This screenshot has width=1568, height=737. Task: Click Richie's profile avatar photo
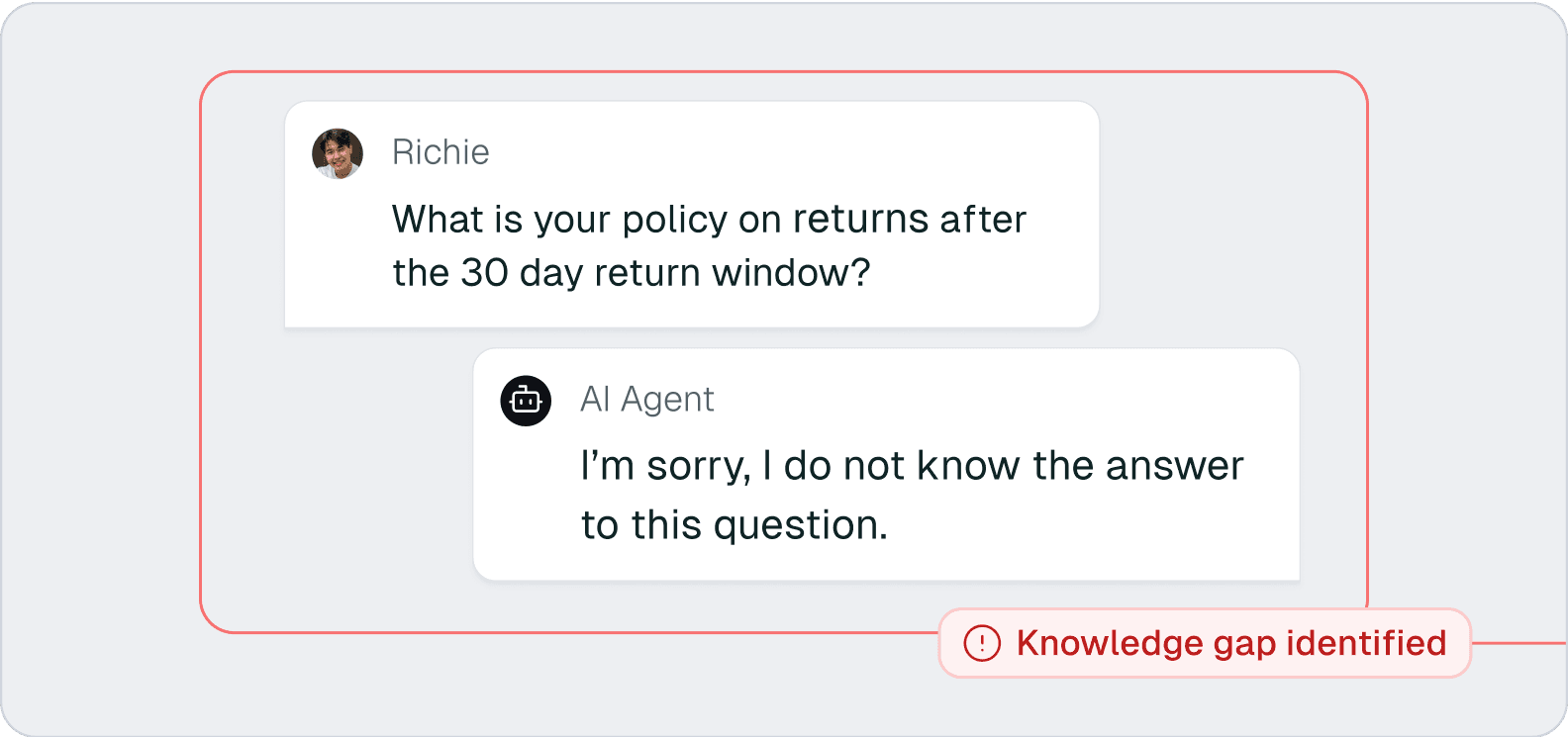point(338,153)
